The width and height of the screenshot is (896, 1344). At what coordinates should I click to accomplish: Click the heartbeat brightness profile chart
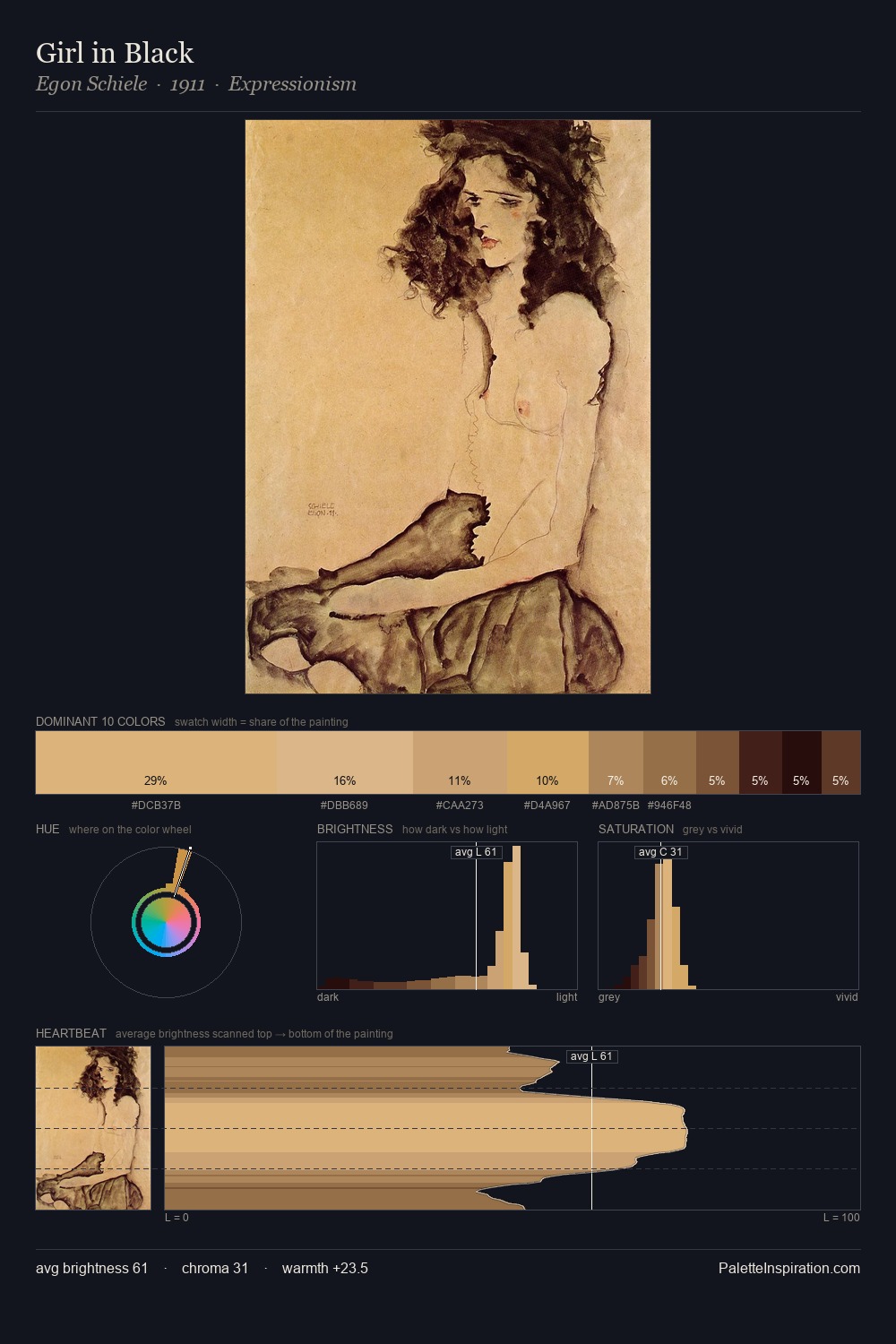click(x=513, y=1128)
